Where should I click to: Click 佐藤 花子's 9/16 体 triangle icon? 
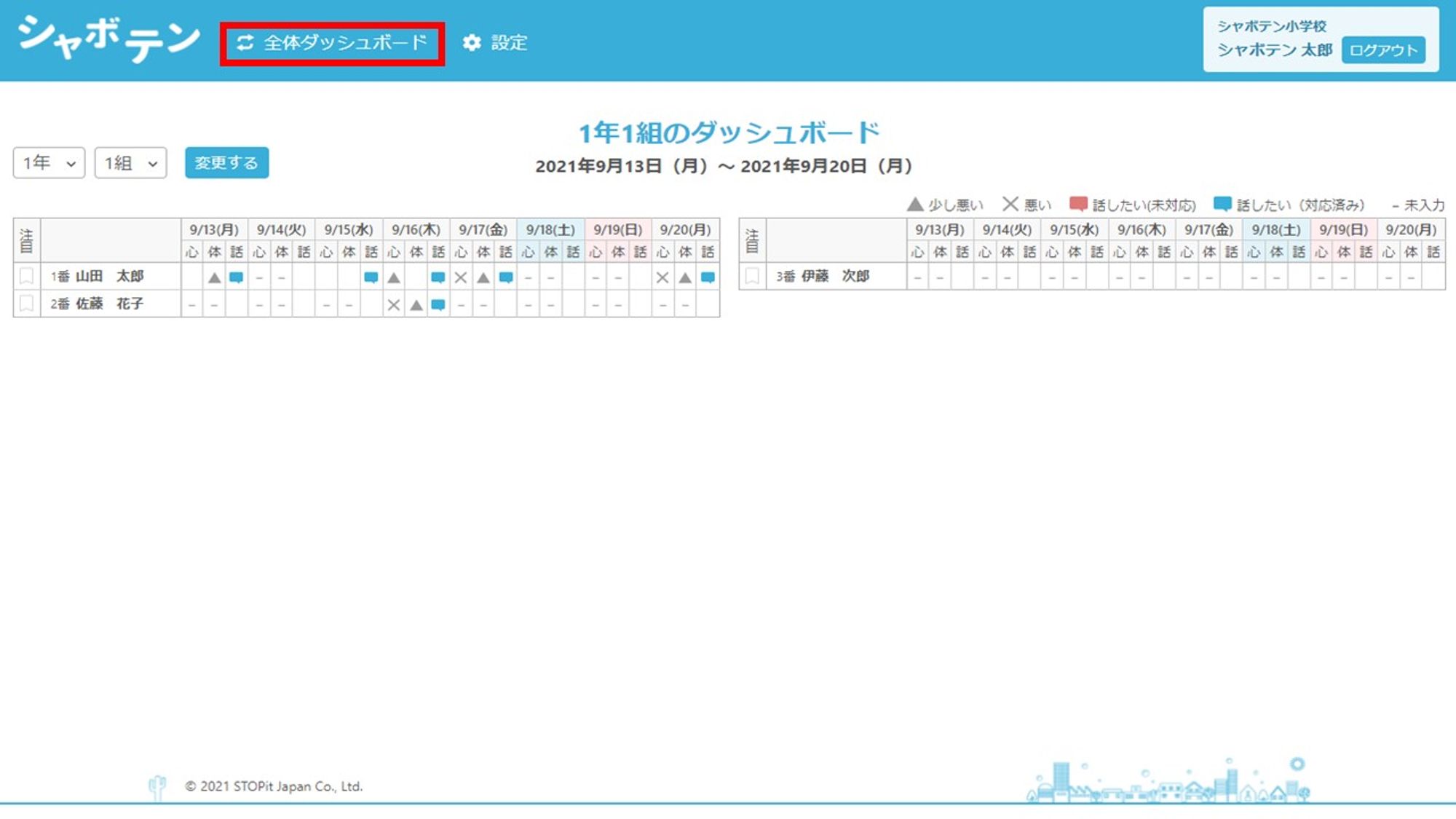coord(416,305)
